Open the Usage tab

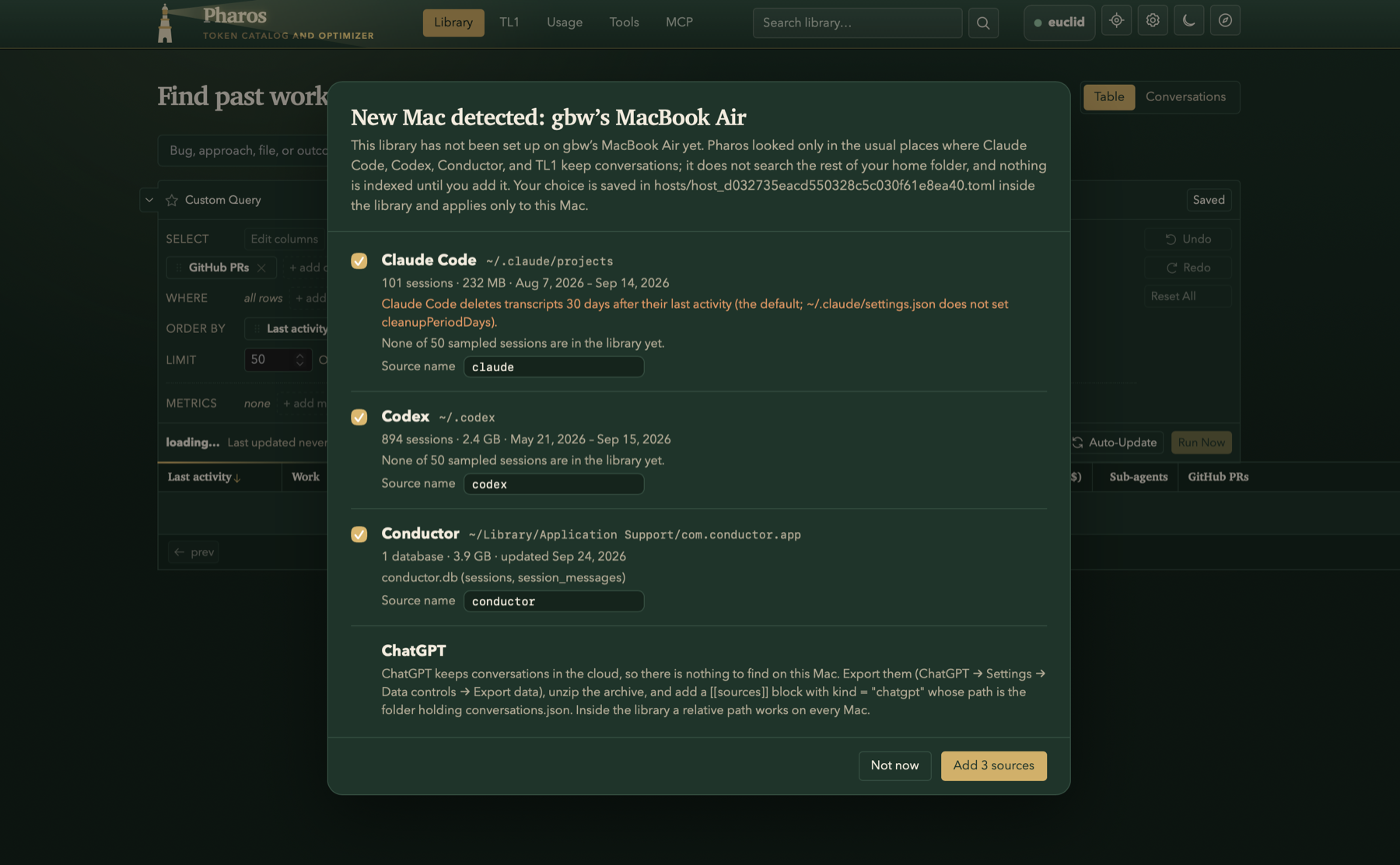[565, 23]
